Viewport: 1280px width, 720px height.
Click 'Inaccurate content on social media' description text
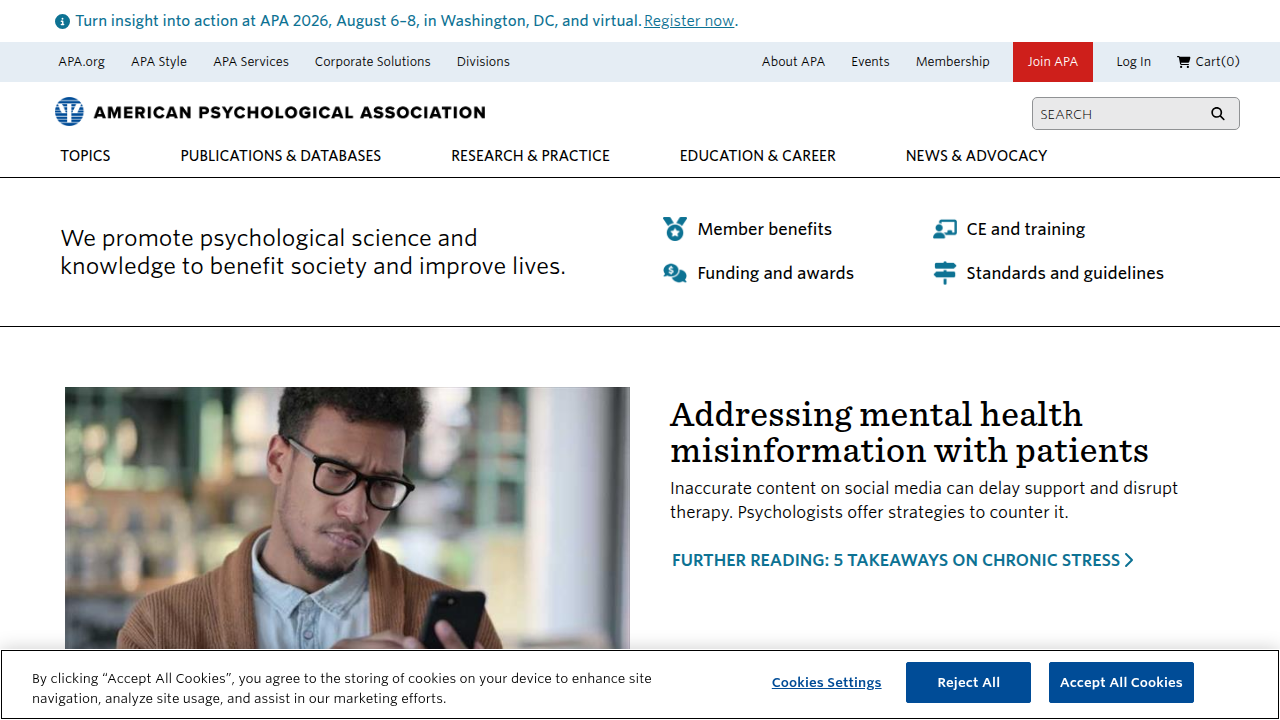[924, 500]
